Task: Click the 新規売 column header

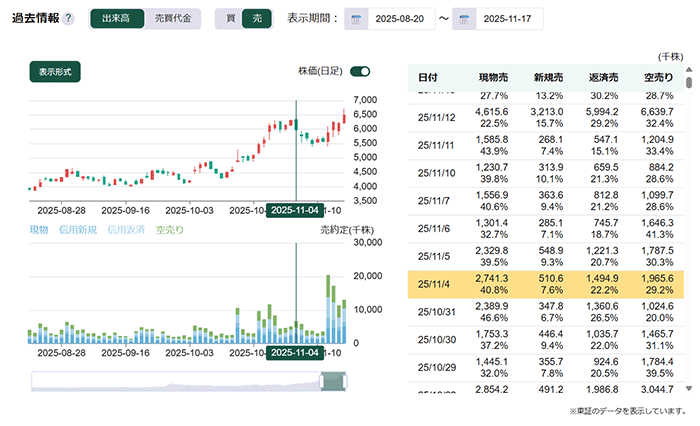Action: pos(549,78)
